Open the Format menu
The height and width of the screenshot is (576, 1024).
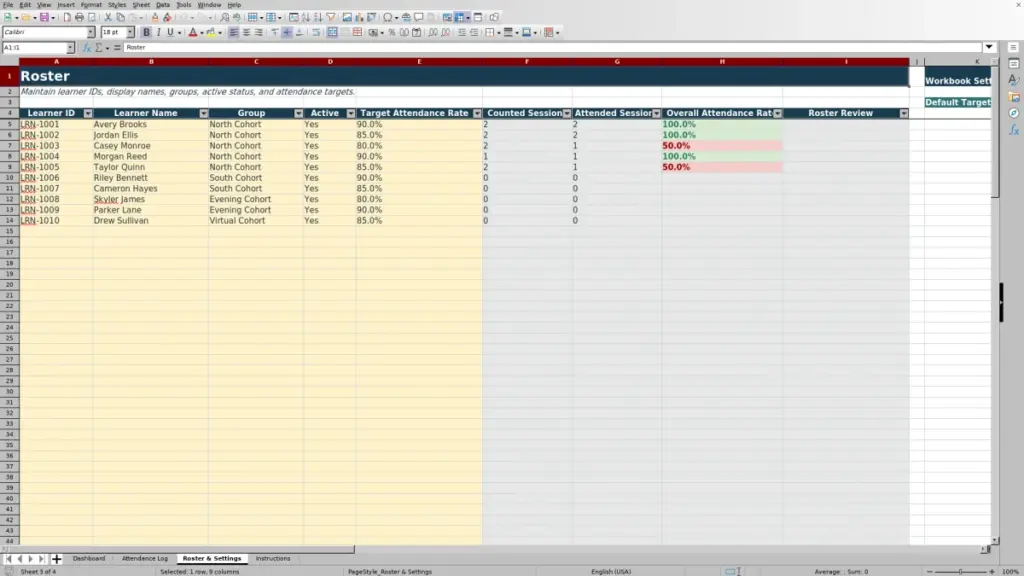[91, 5]
